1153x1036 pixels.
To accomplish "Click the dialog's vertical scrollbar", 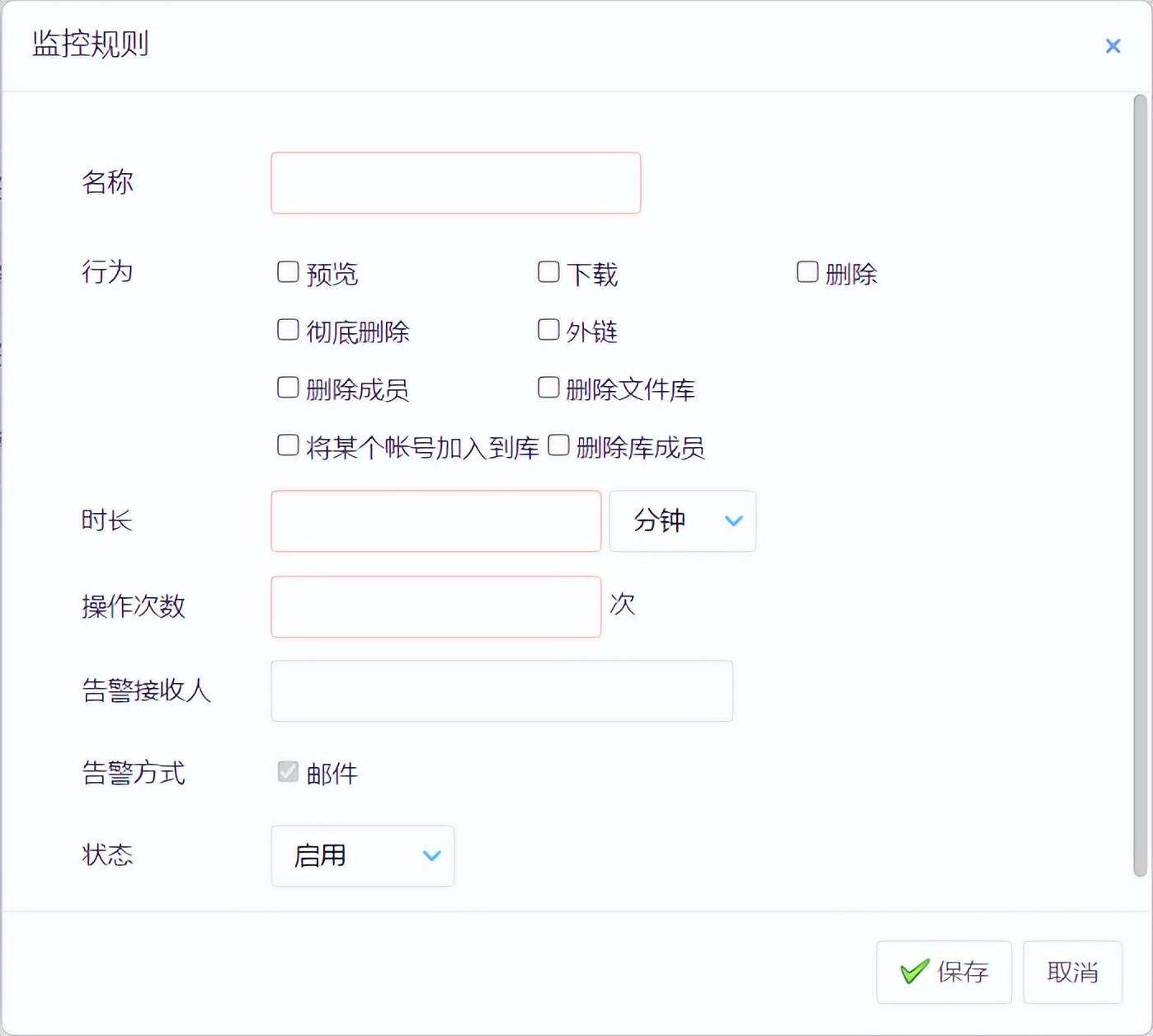I will pyautogui.click(x=1140, y=486).
